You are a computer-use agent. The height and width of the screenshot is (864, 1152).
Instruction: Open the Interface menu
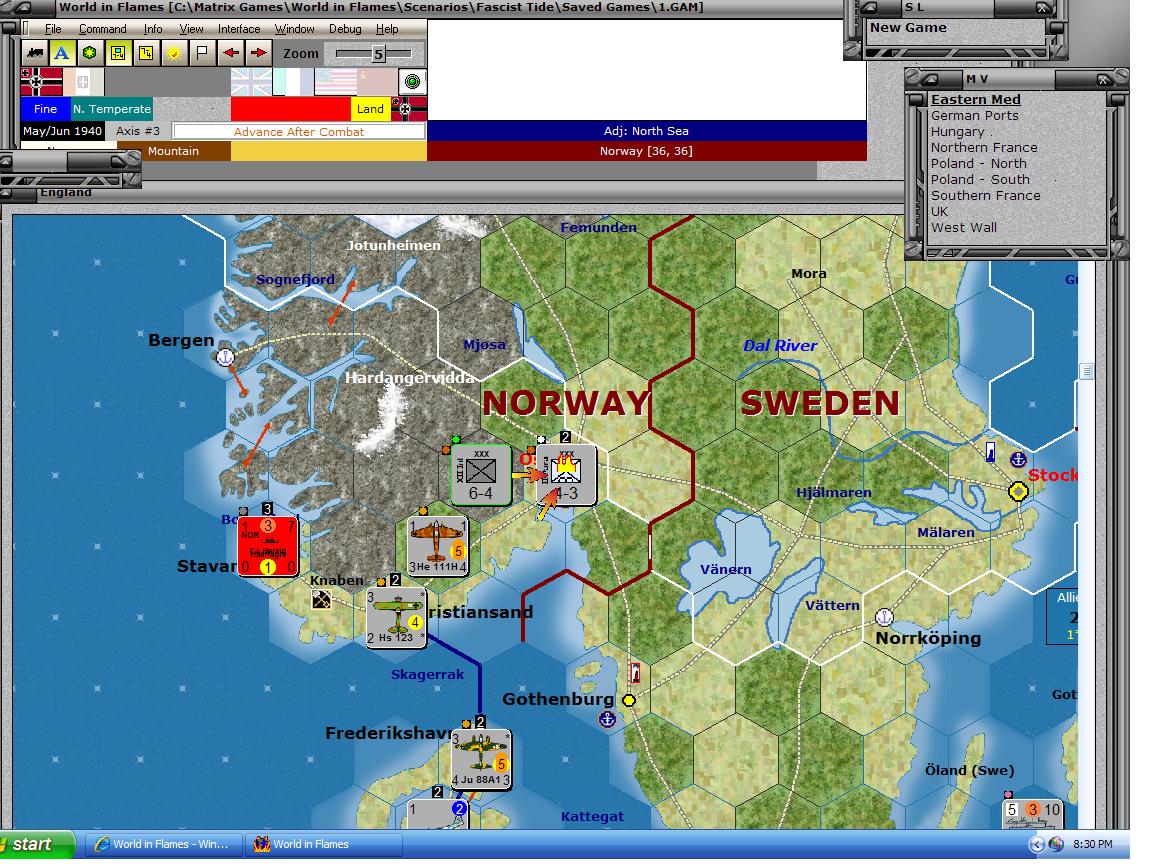click(239, 29)
